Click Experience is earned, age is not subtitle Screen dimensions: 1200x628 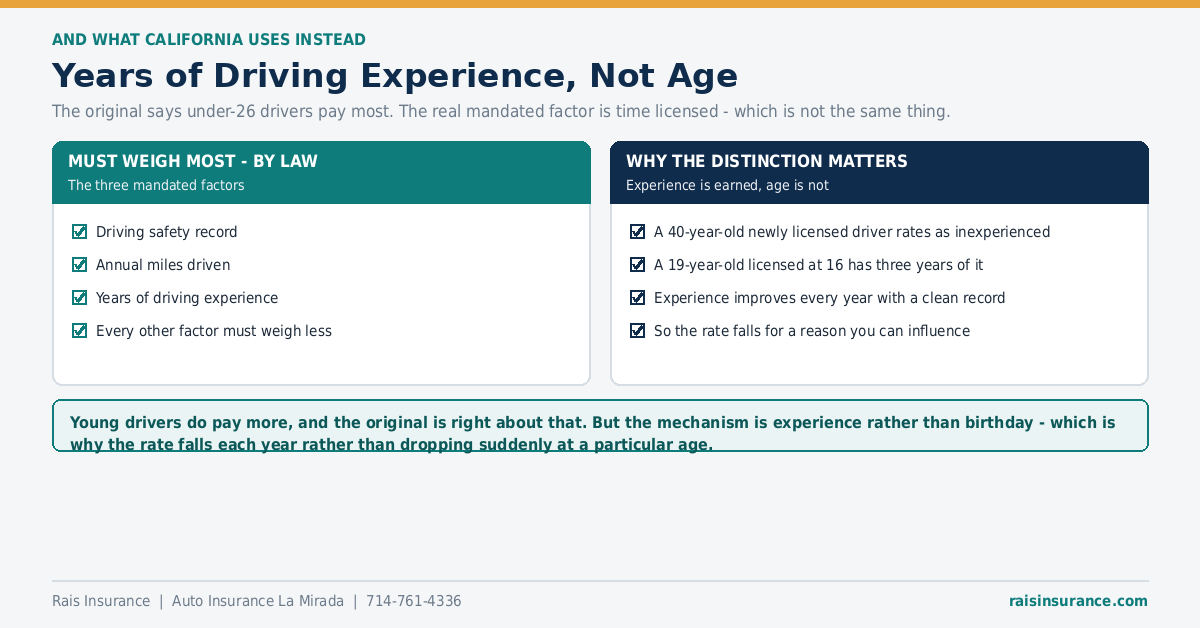click(727, 185)
